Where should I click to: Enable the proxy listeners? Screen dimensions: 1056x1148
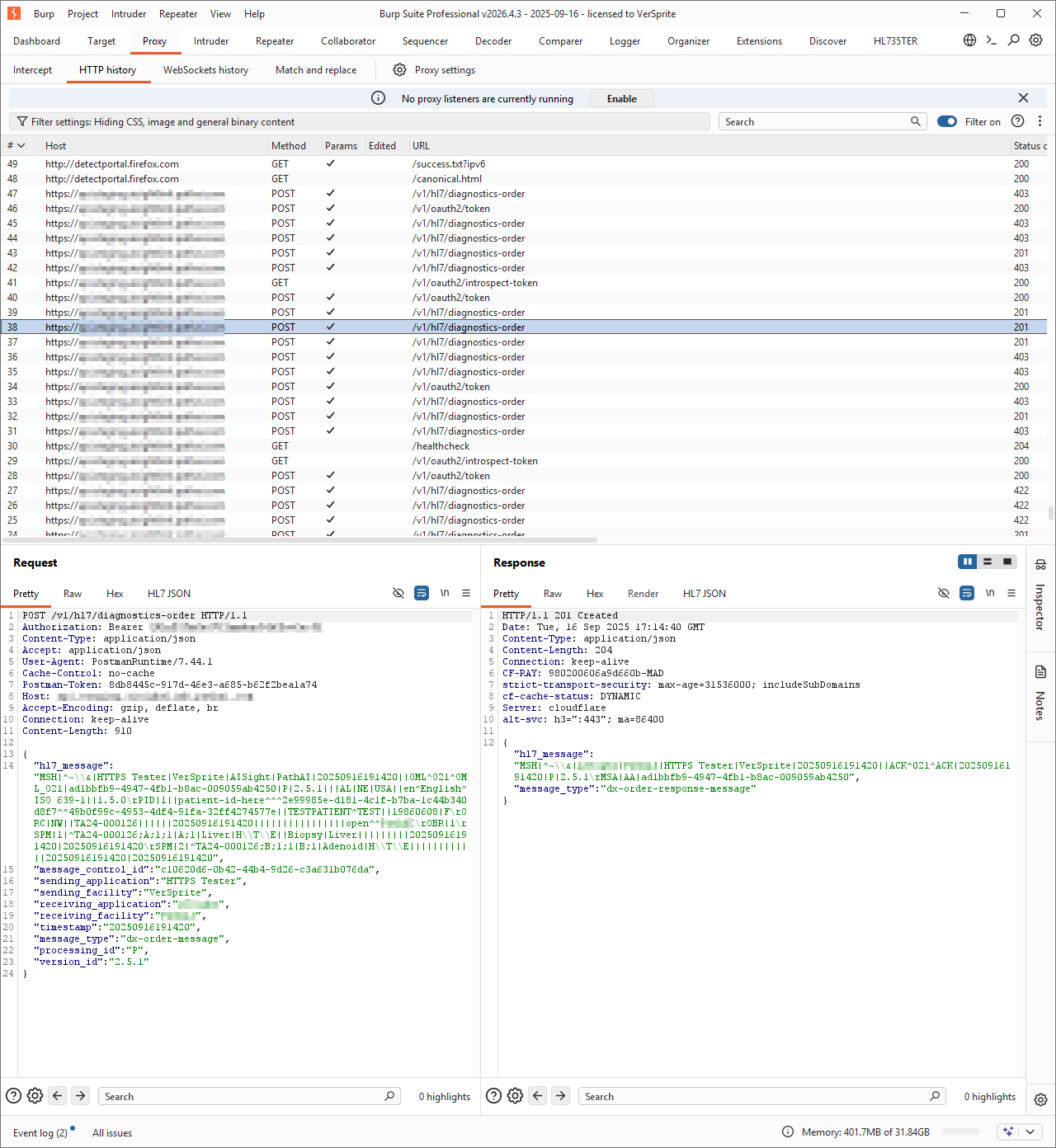[x=622, y=98]
